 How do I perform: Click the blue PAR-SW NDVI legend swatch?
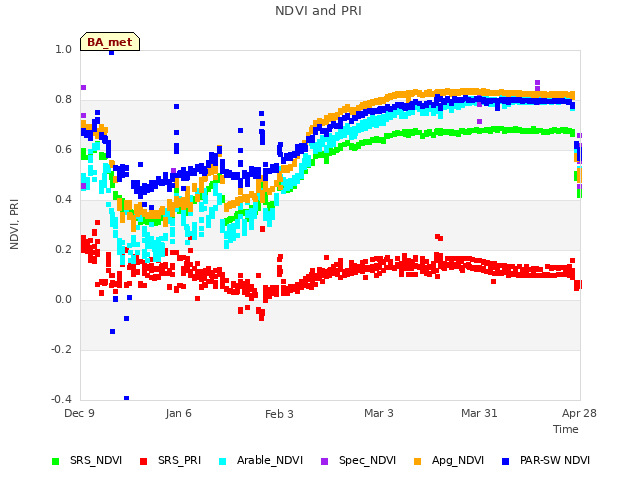[506, 461]
